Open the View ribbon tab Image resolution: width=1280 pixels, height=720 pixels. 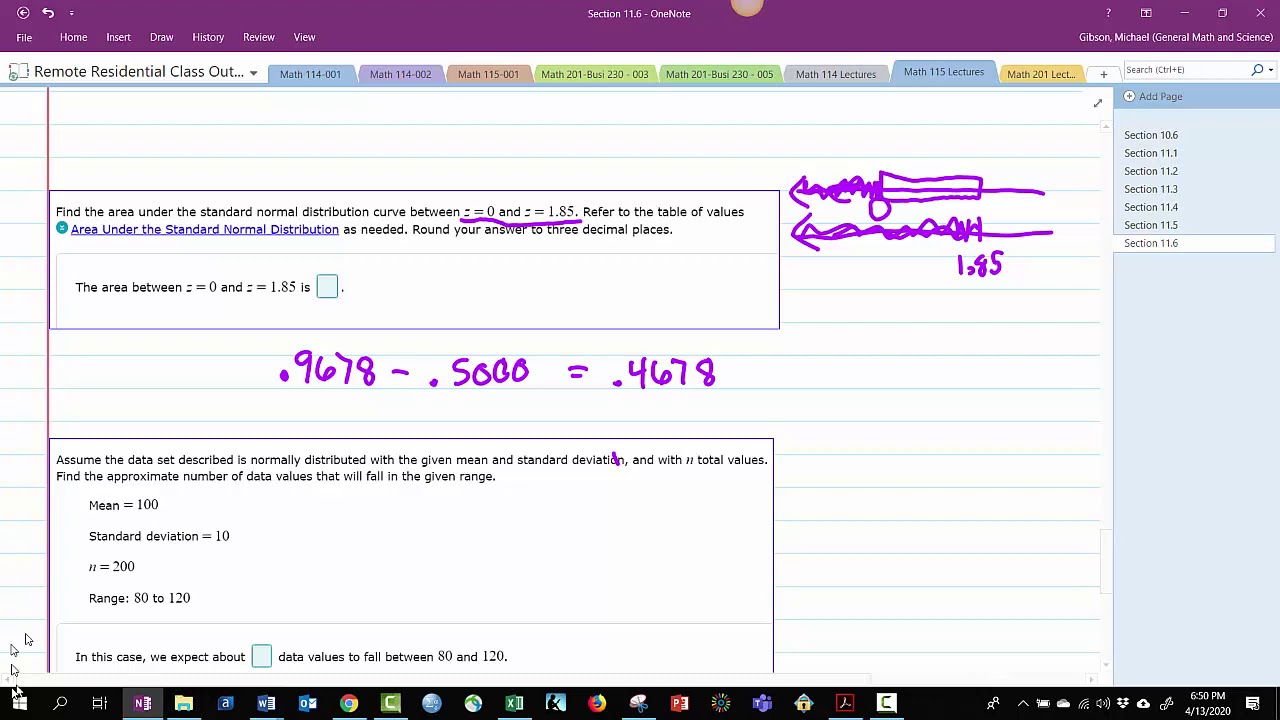(x=304, y=37)
